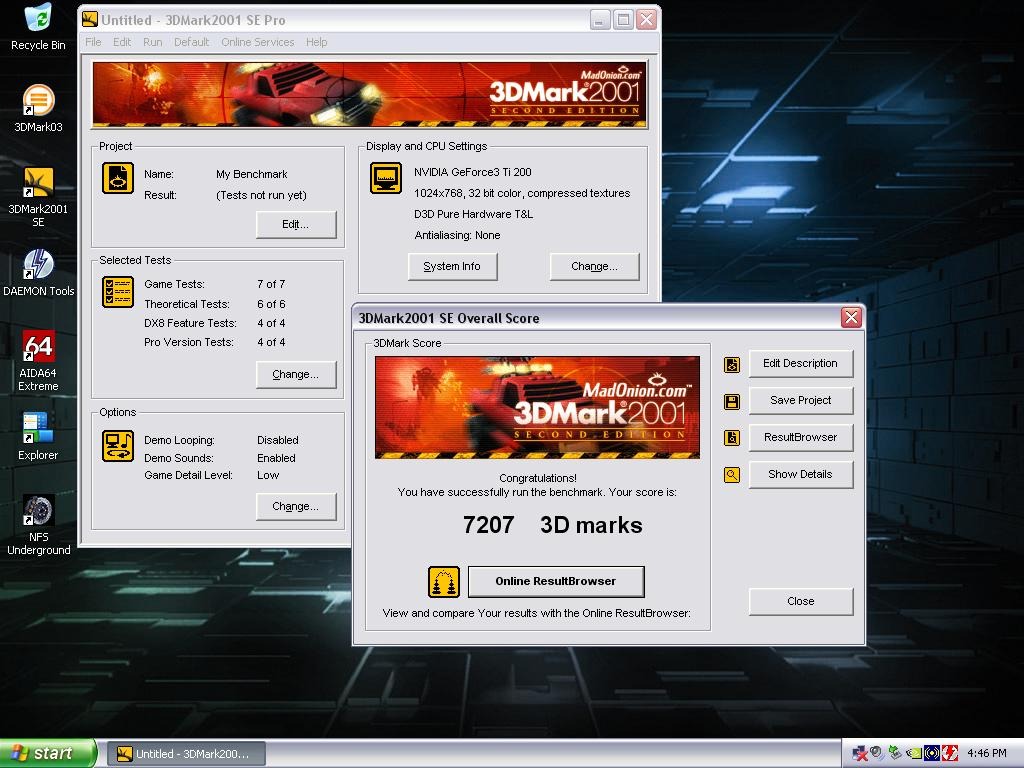Click the icon beside Edit Description
The image size is (1024, 768).
click(x=732, y=364)
